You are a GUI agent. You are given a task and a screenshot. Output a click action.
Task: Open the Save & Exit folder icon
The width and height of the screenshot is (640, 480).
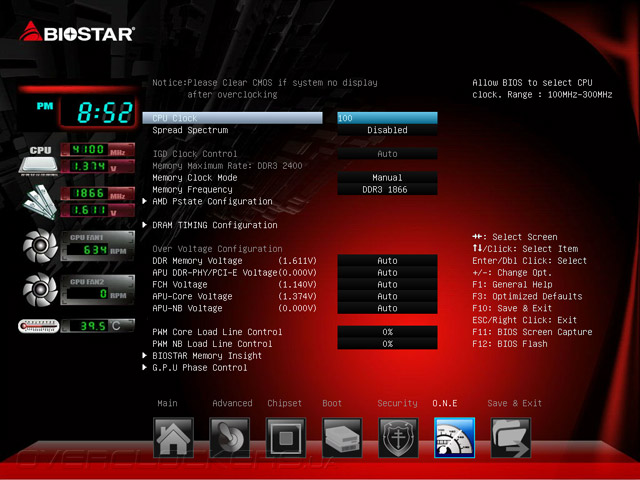point(511,438)
